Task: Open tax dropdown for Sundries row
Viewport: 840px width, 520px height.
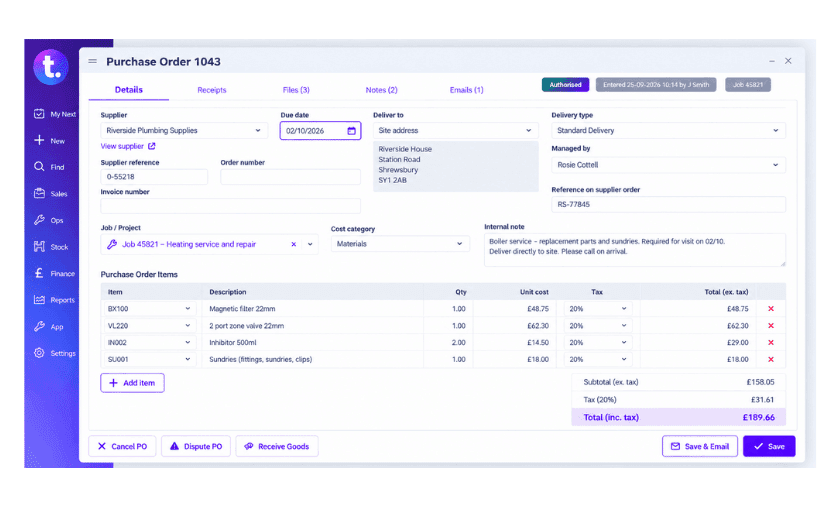Action: (x=598, y=359)
